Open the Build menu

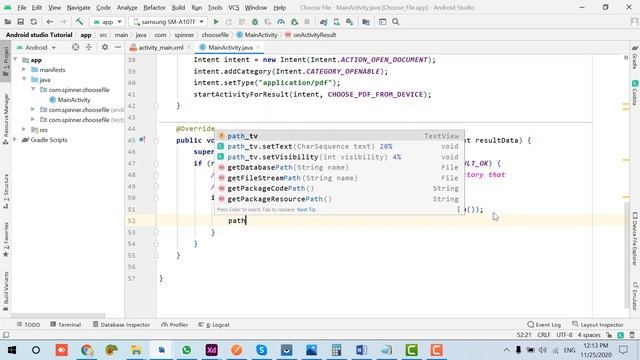click(178, 8)
